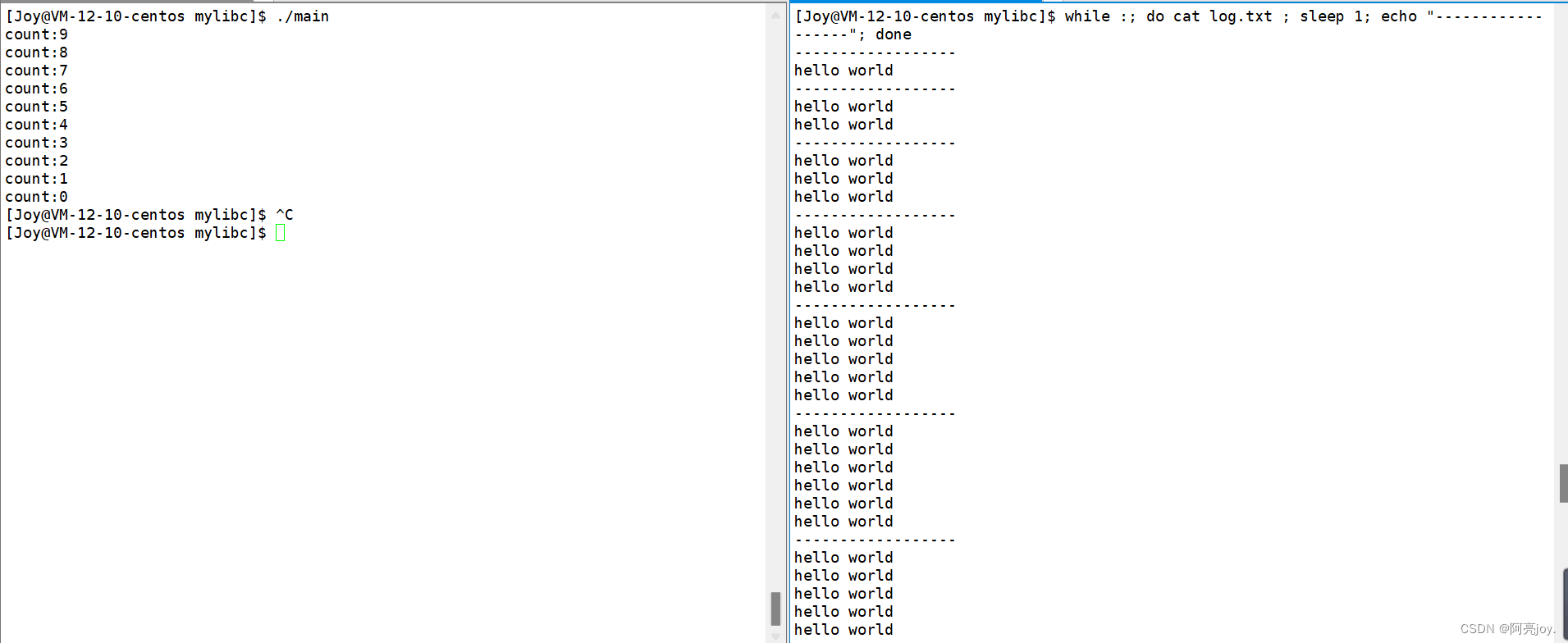Click the shell prompt before "^C"
The image size is (1568, 643).
[x=136, y=215]
